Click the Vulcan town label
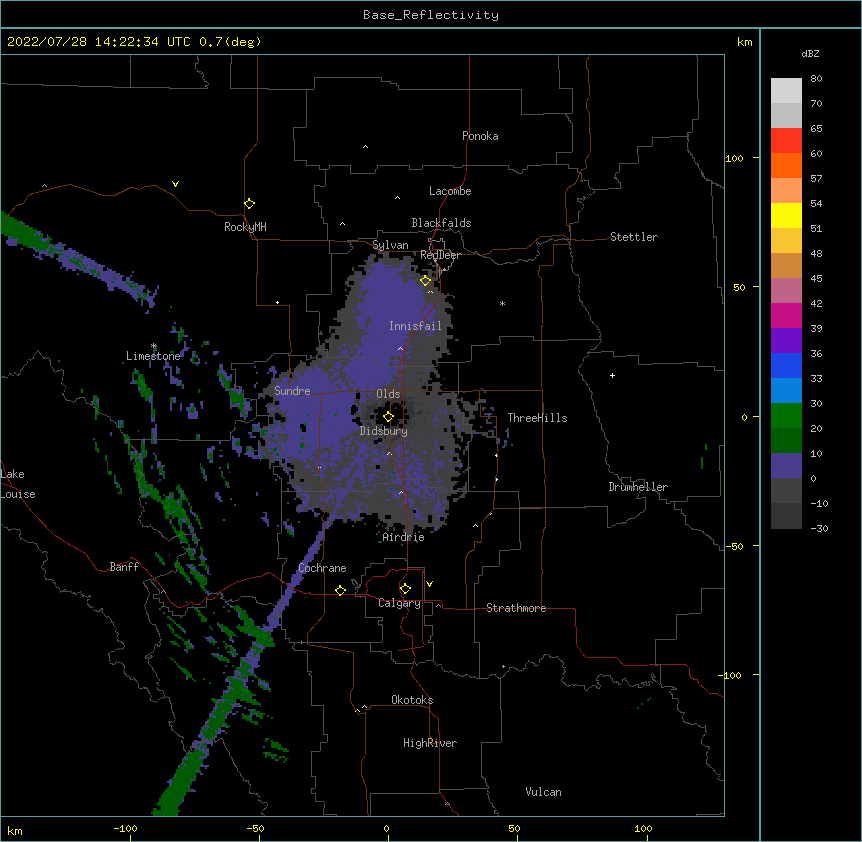The width and height of the screenshot is (862, 842). pos(543,792)
